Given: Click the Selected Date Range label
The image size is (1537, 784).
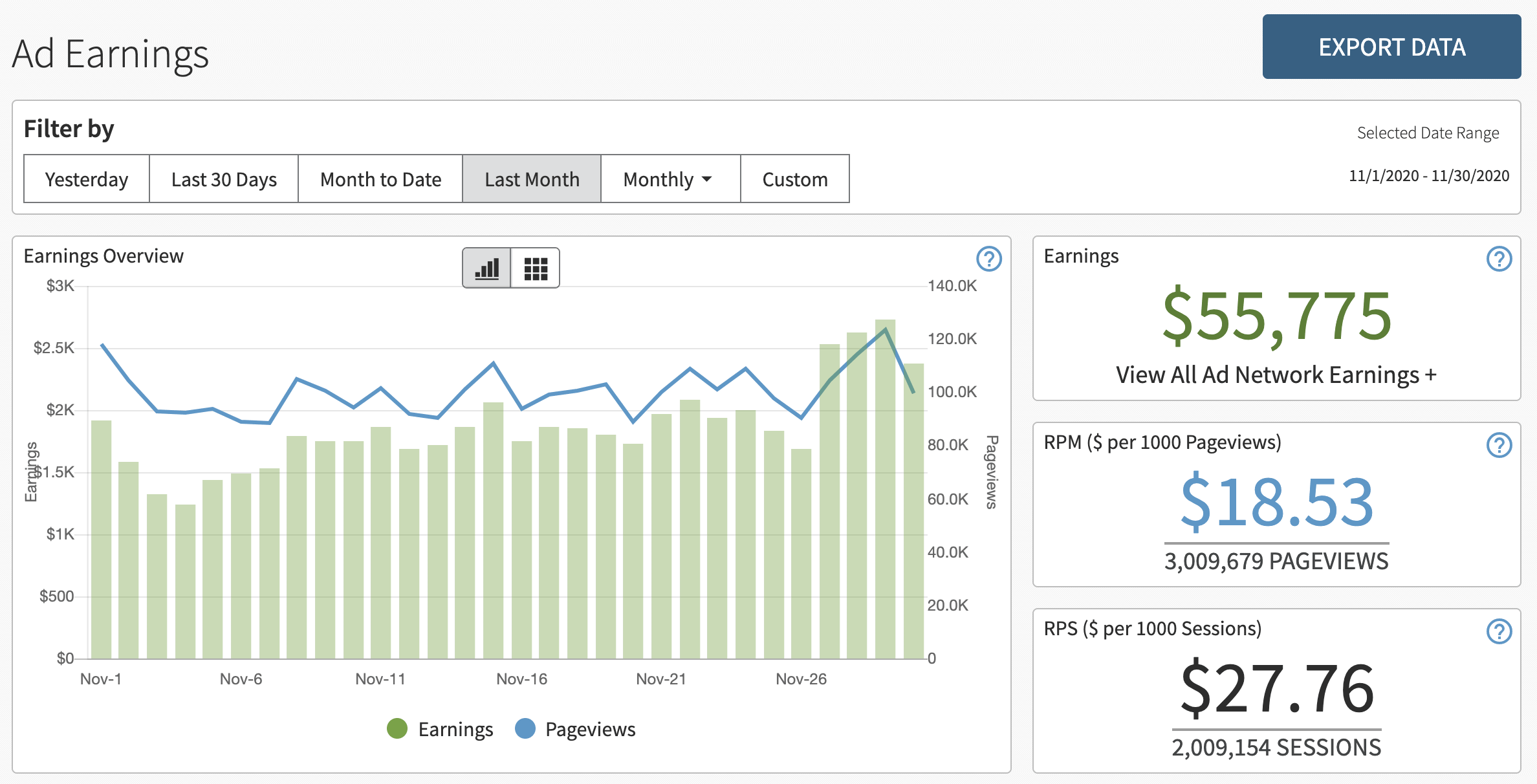Looking at the screenshot, I should click(x=1428, y=133).
